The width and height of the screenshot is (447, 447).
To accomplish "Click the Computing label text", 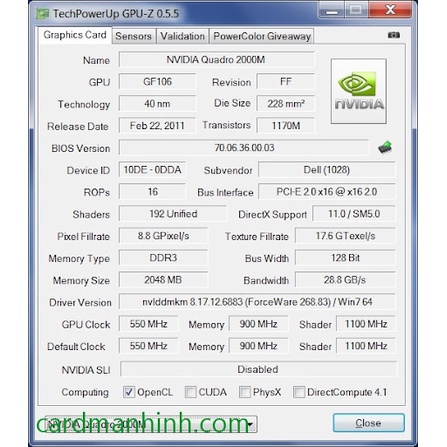I will coord(85,392).
